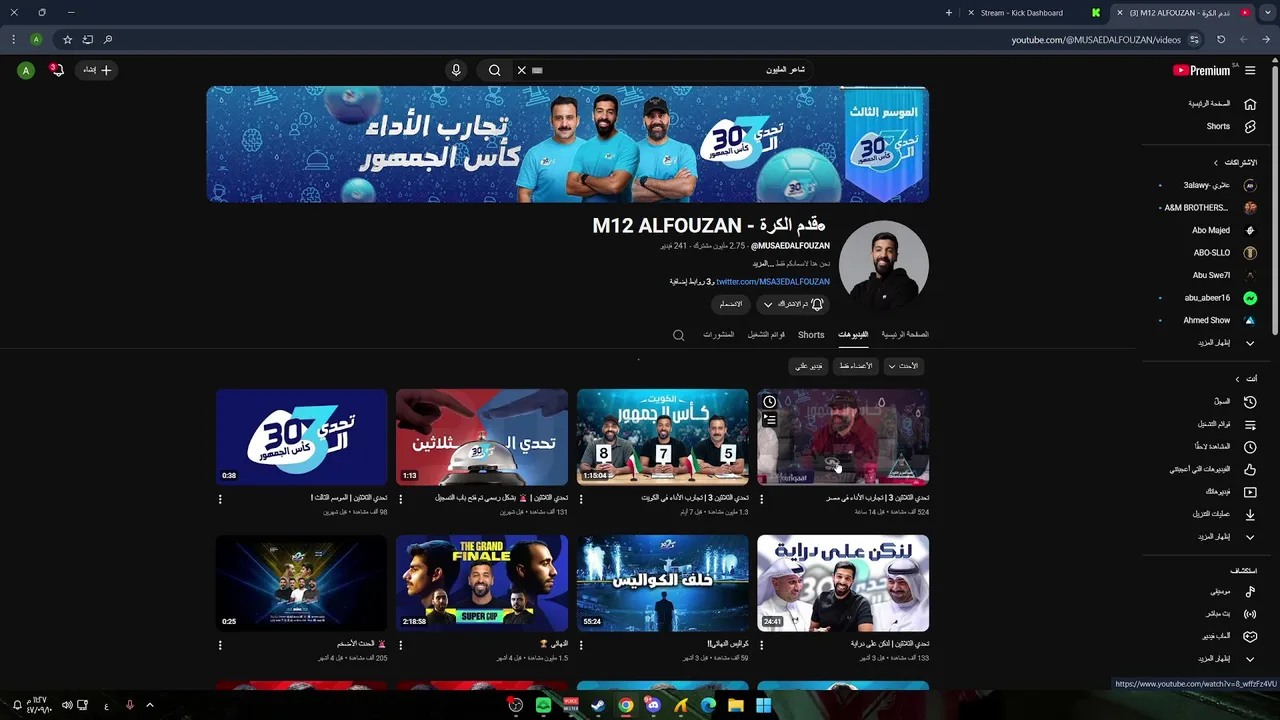The height and width of the screenshot is (720, 1280).
Task: Open the History (السجل) sidebar entry
Action: pyautogui.click(x=1235, y=401)
